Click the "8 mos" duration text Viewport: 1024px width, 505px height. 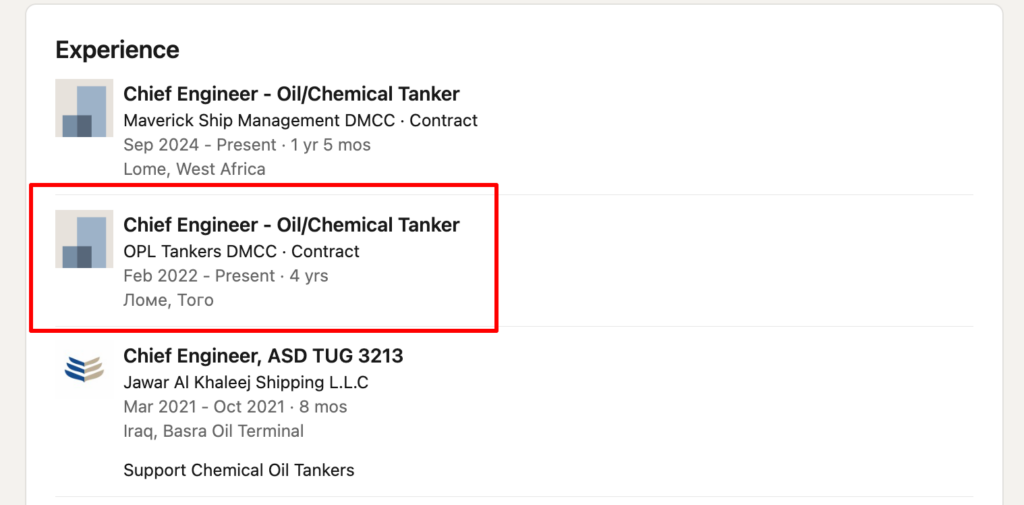pos(318,407)
